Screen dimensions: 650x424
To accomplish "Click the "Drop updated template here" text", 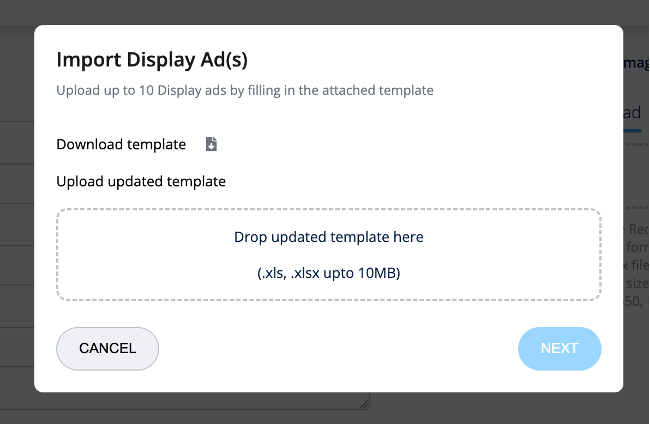I will pos(328,237).
